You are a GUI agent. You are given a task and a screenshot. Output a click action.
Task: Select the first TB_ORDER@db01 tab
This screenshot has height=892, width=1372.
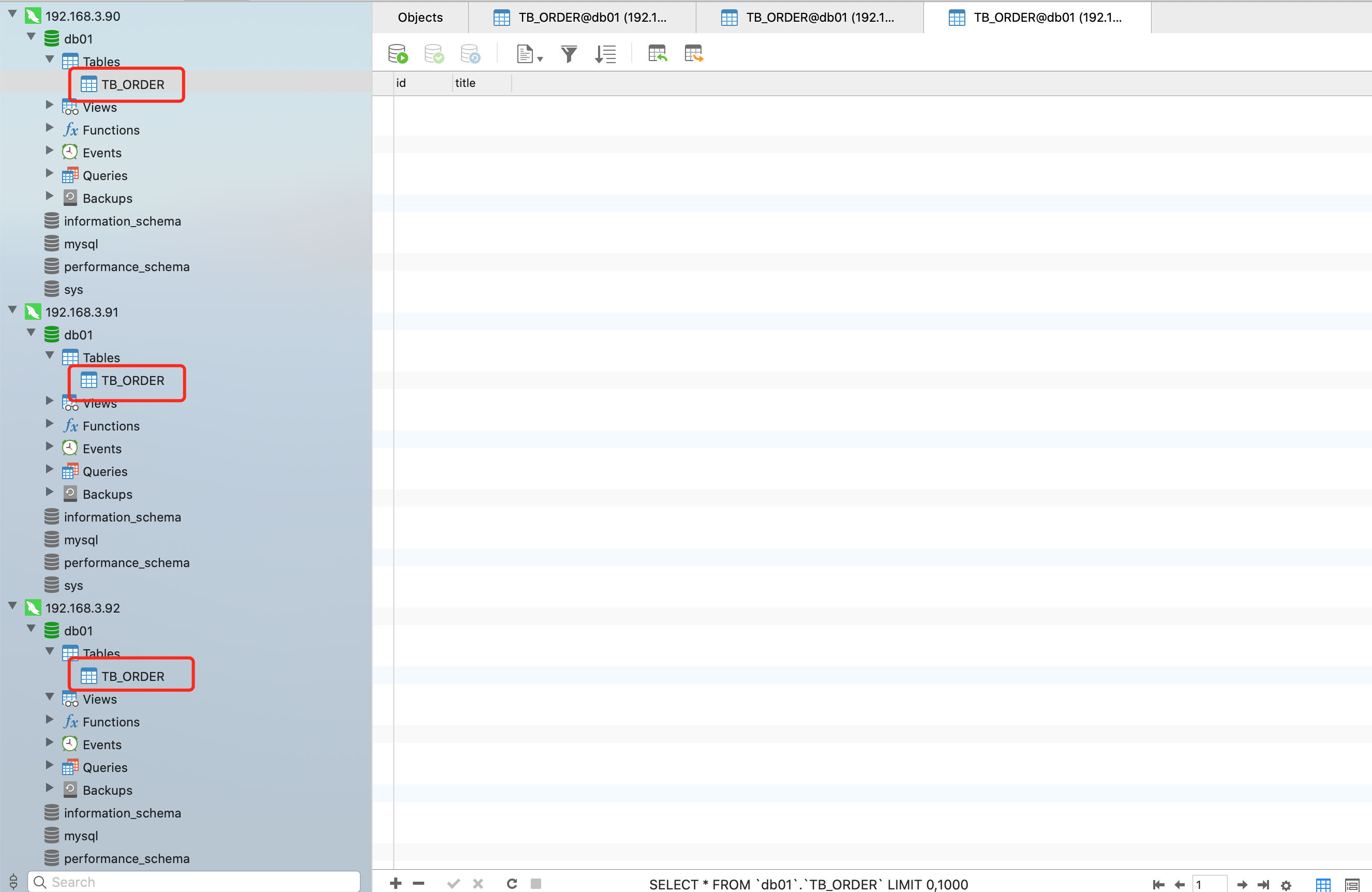pos(581,17)
